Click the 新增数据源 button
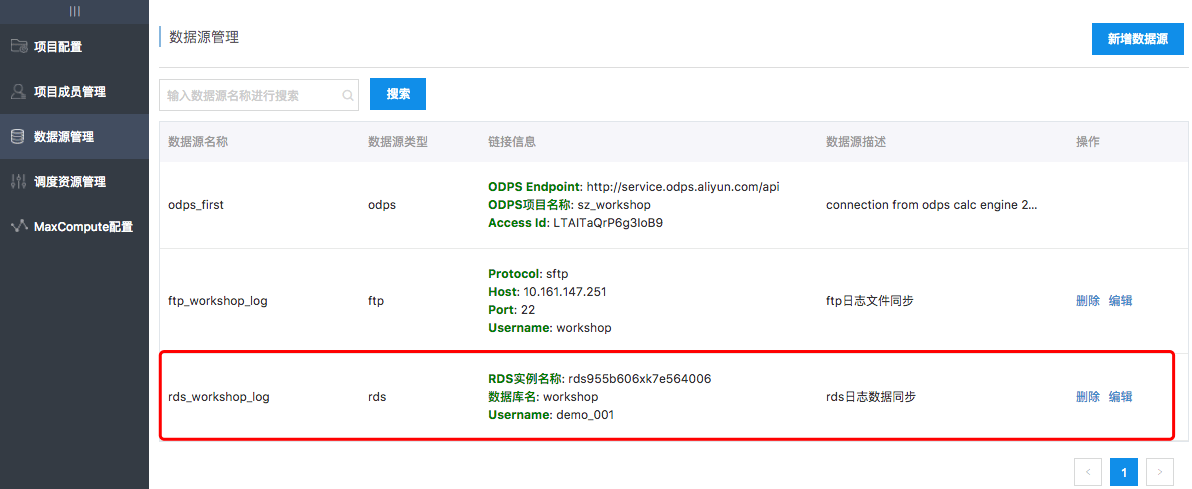The height and width of the screenshot is (489, 1192). click(1137, 40)
